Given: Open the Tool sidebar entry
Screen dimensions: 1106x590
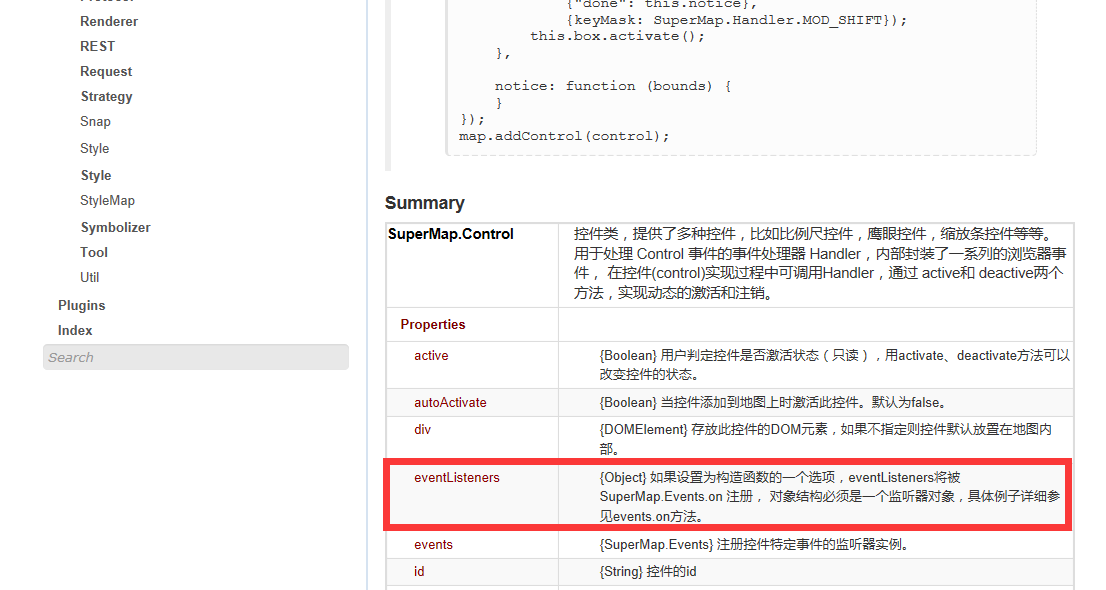Looking at the screenshot, I should pyautogui.click(x=94, y=253).
